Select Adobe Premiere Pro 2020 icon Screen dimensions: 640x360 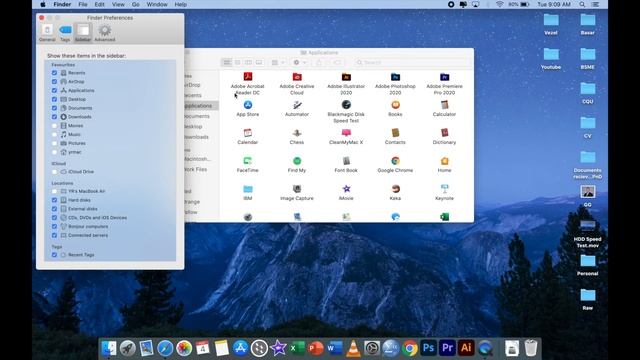(x=444, y=77)
